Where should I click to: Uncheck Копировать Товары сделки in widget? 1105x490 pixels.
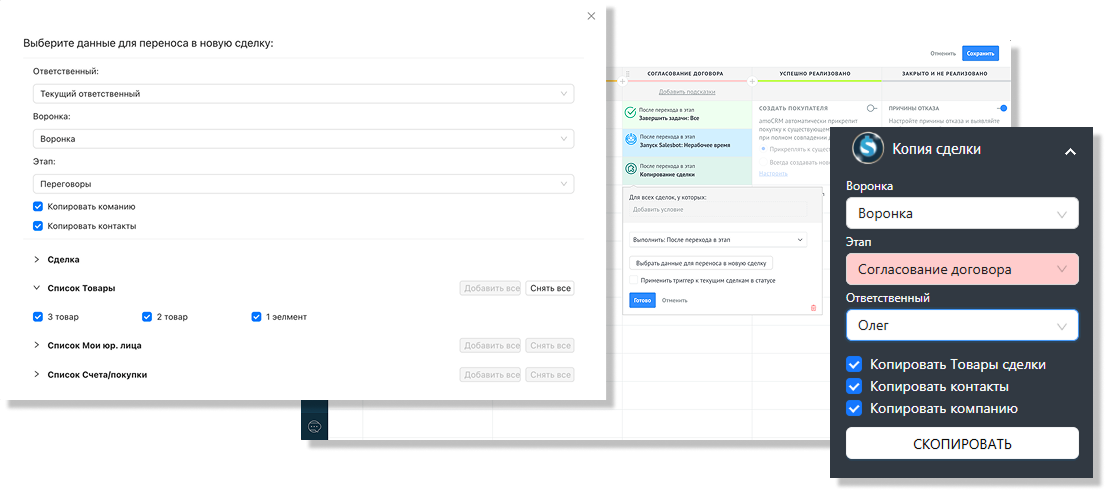click(x=854, y=365)
